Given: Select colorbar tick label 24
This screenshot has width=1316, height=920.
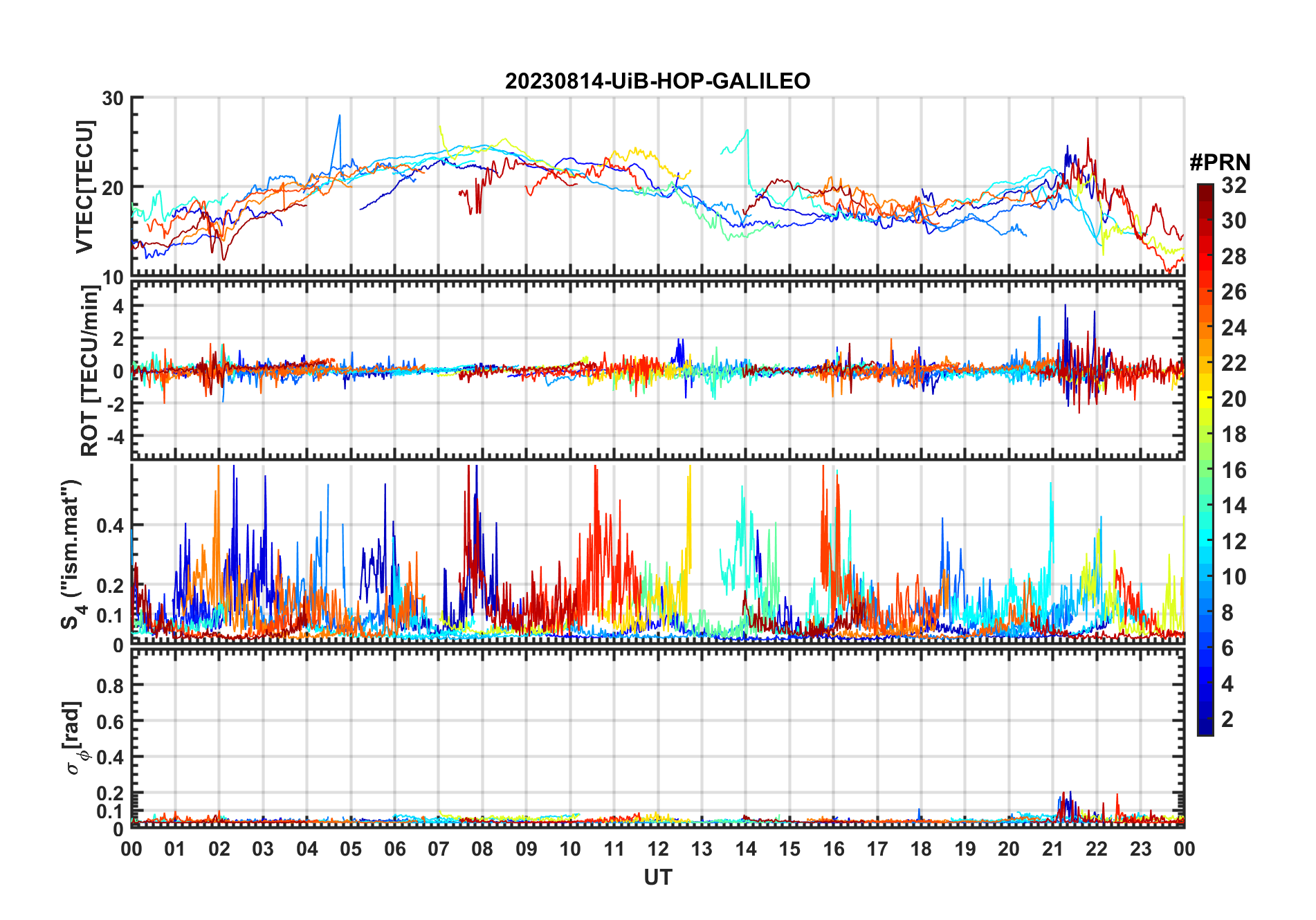Looking at the screenshot, I should (x=1234, y=328).
